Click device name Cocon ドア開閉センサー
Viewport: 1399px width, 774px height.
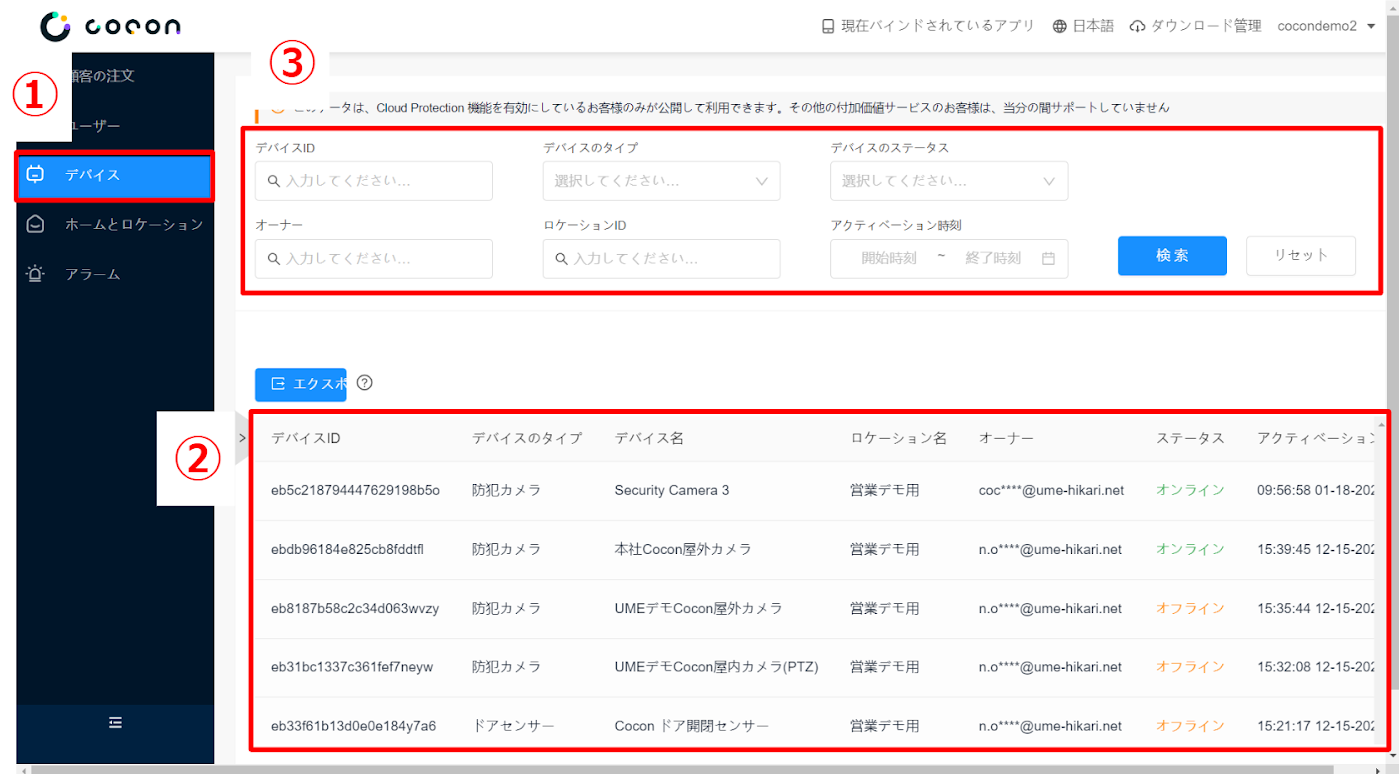tap(692, 726)
